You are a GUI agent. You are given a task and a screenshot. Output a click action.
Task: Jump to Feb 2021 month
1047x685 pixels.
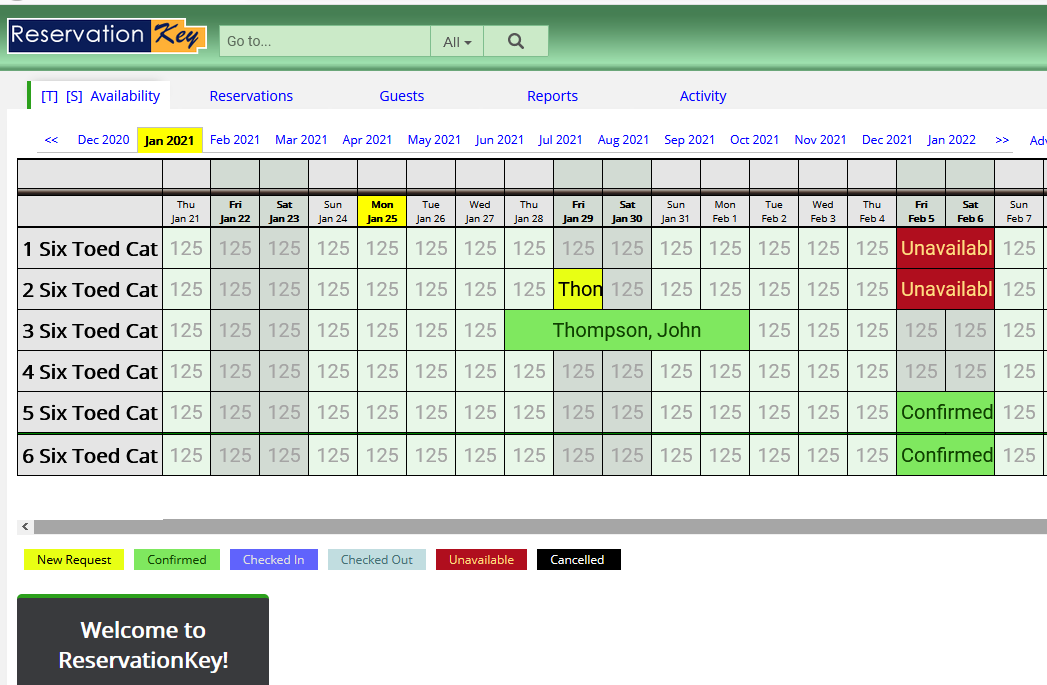[235, 140]
